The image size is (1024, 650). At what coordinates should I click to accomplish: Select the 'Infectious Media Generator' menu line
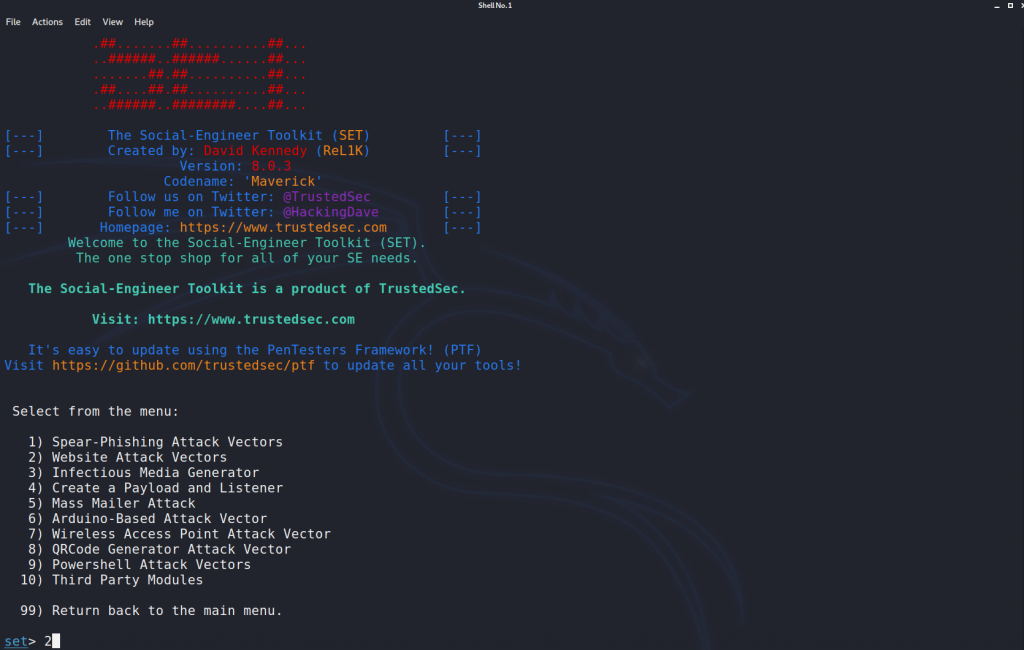click(x=144, y=473)
